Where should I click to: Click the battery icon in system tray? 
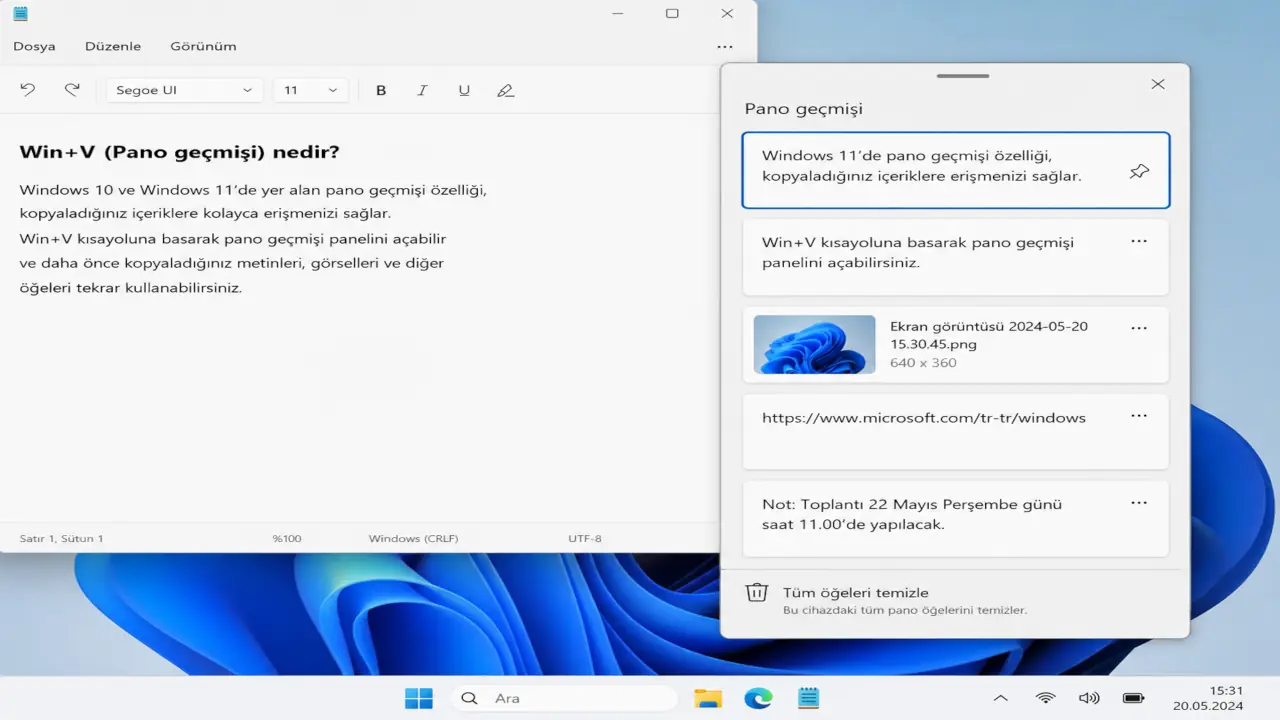point(1133,698)
